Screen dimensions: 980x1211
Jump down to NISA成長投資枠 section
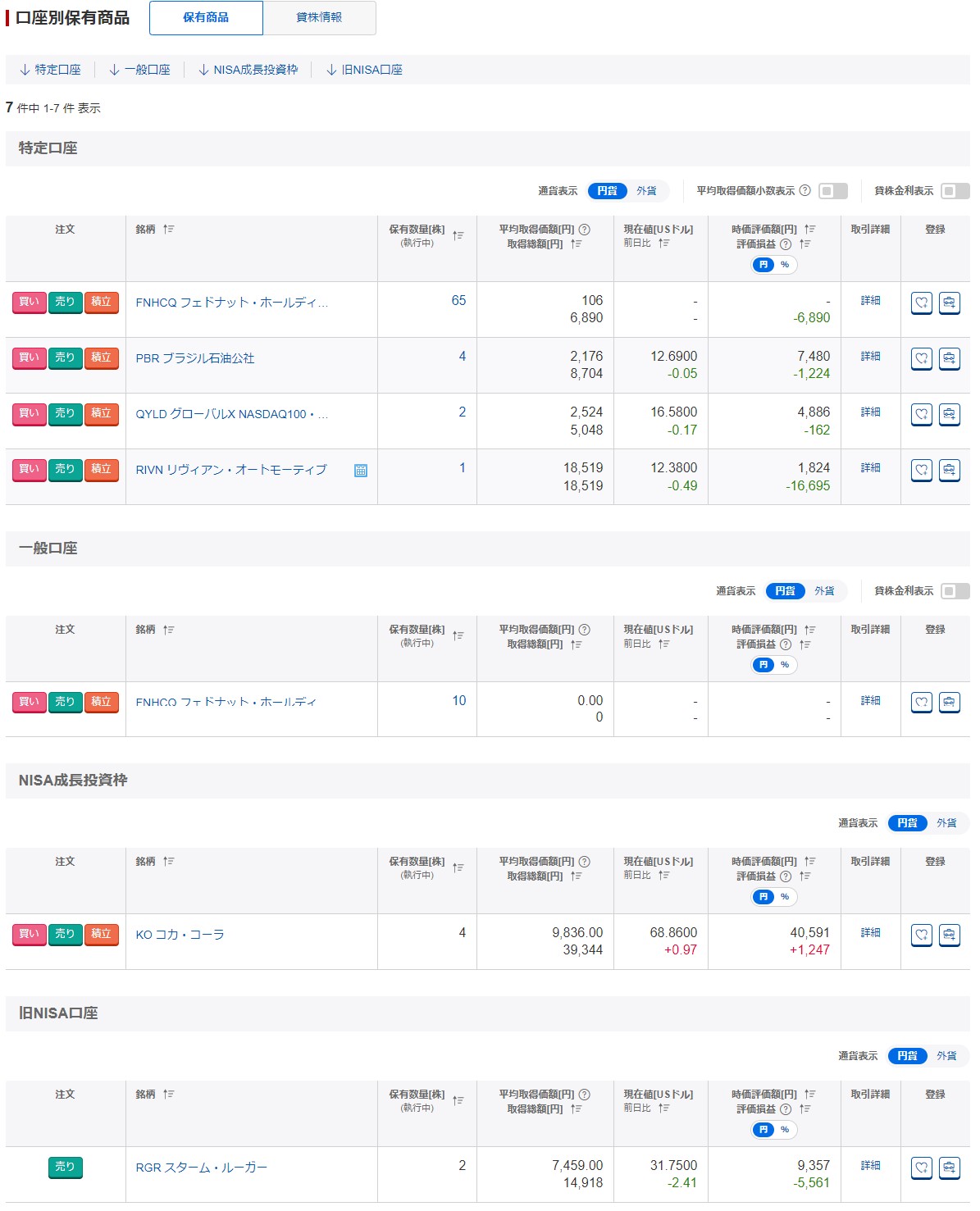pos(248,70)
